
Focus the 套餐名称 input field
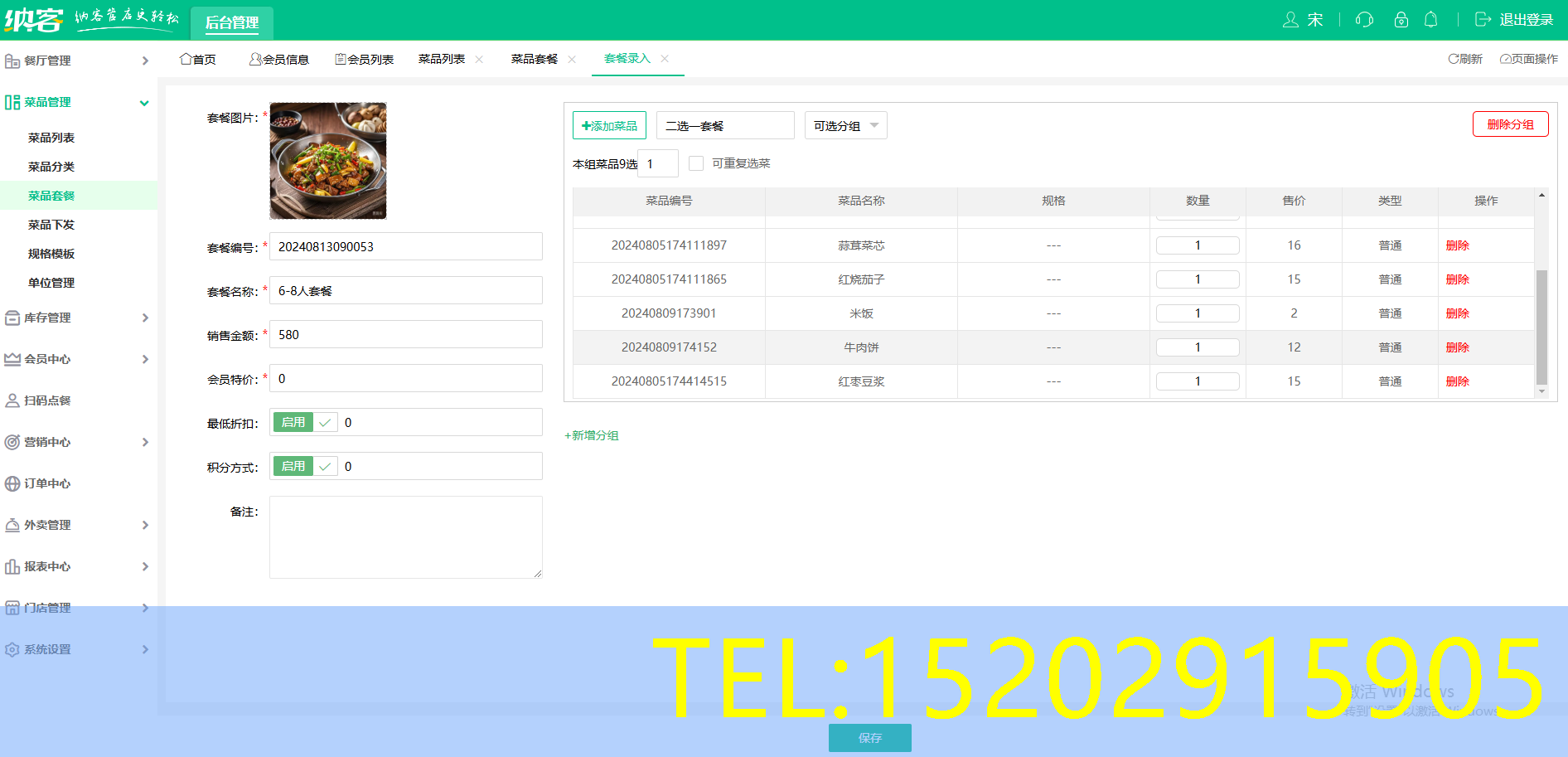tap(406, 290)
